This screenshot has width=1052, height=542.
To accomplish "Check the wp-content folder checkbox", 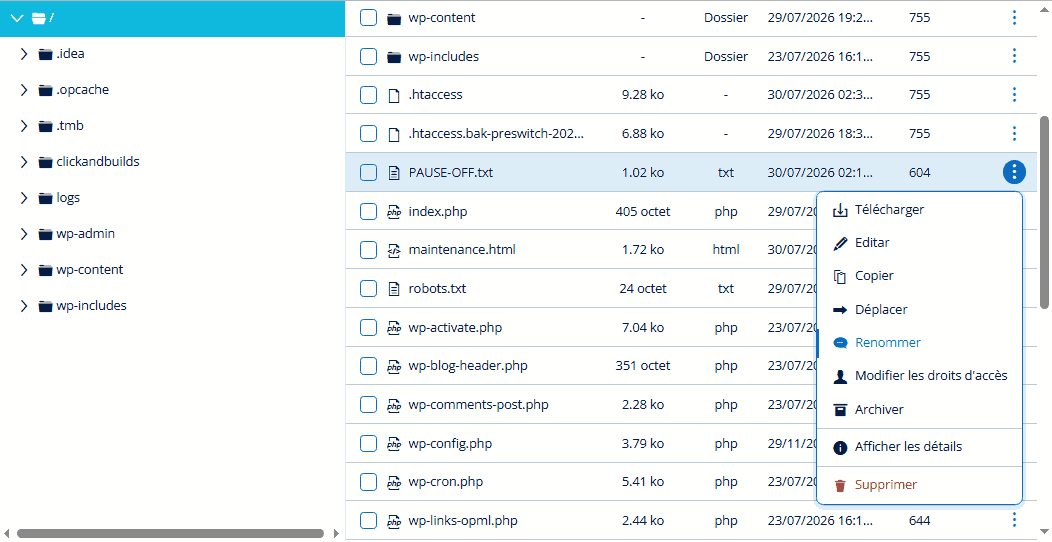I will tap(368, 17).
